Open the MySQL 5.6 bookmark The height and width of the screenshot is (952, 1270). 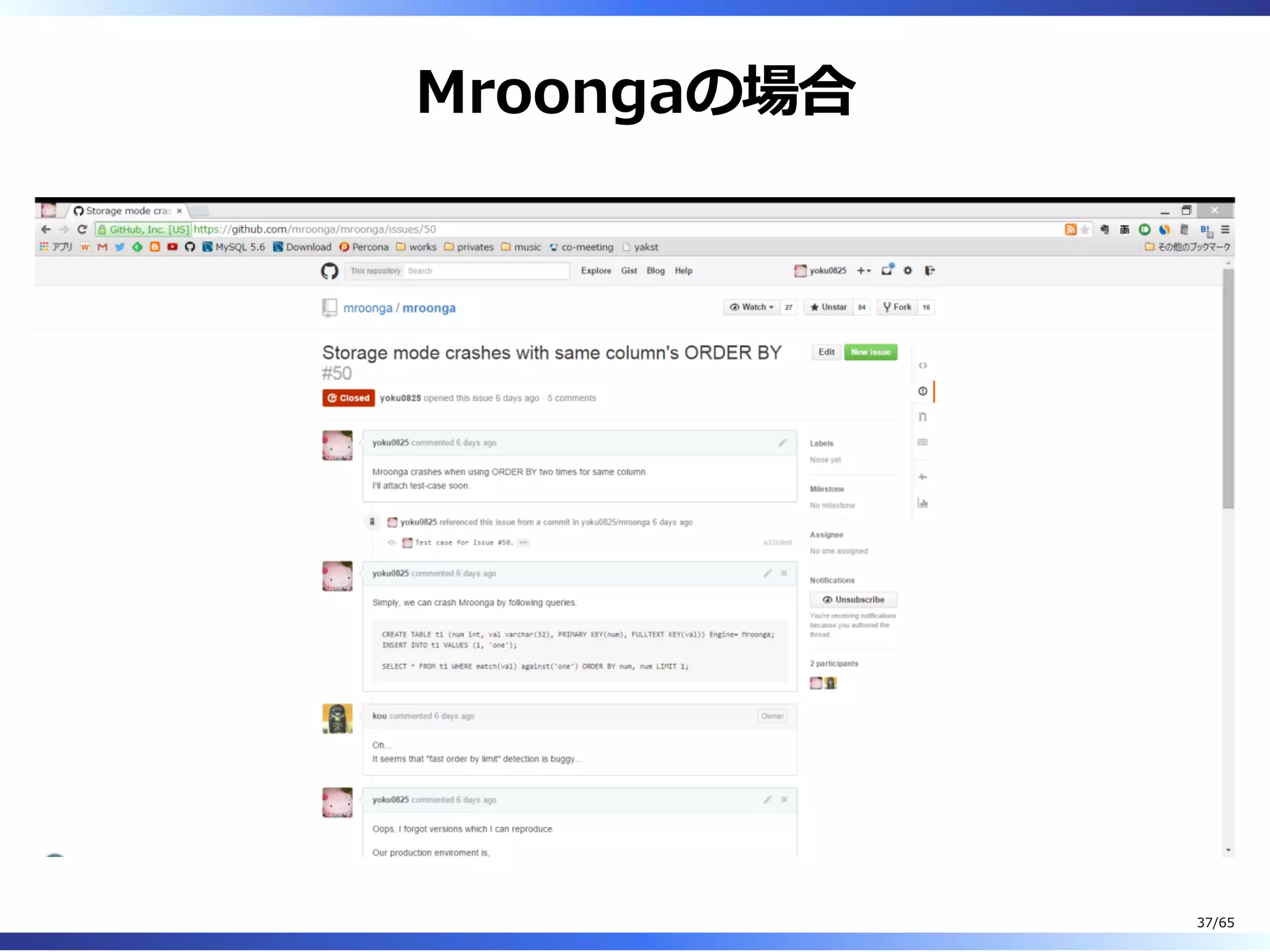coord(234,247)
